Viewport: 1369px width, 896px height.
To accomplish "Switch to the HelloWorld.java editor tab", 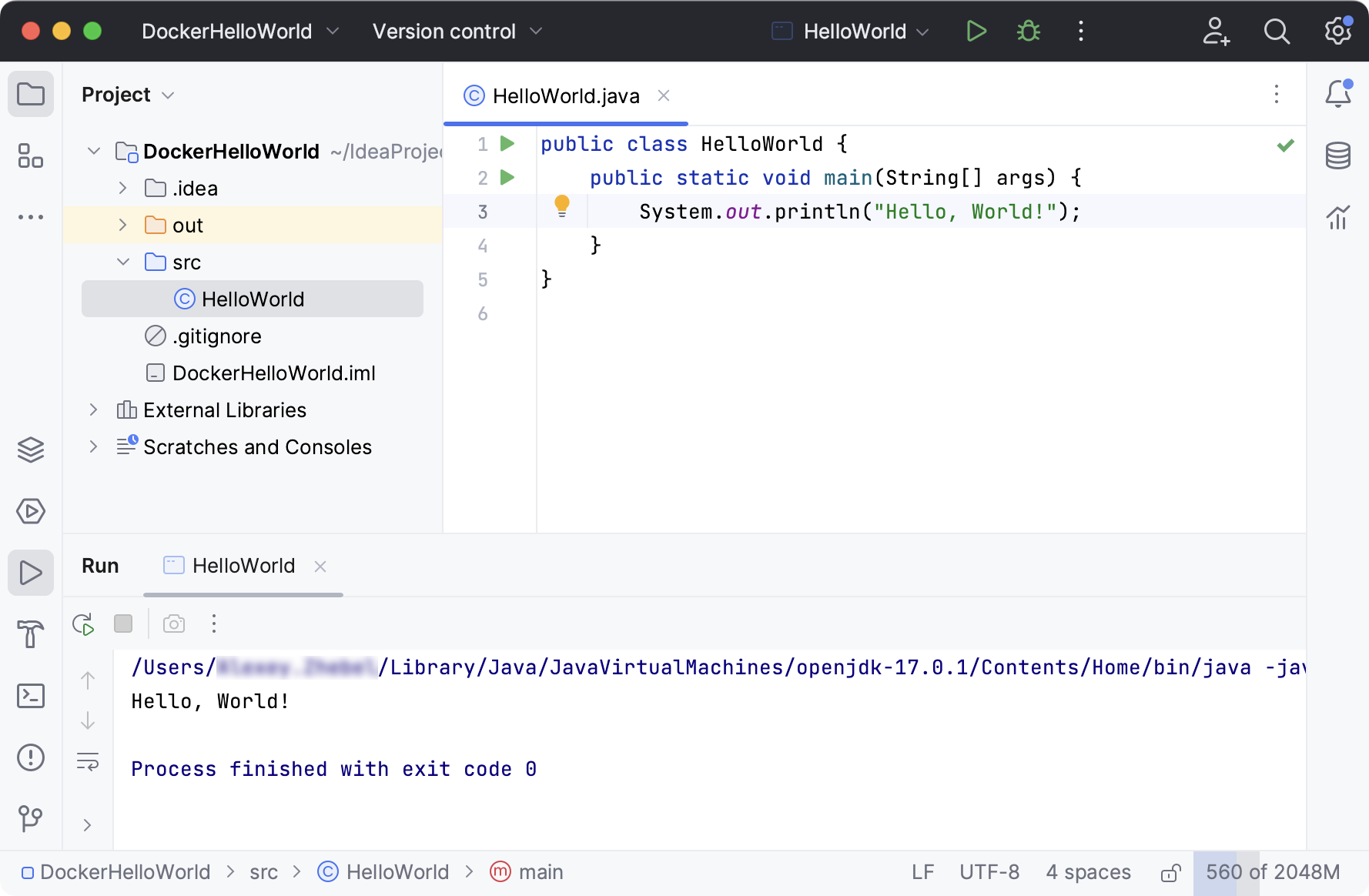I will click(x=565, y=95).
